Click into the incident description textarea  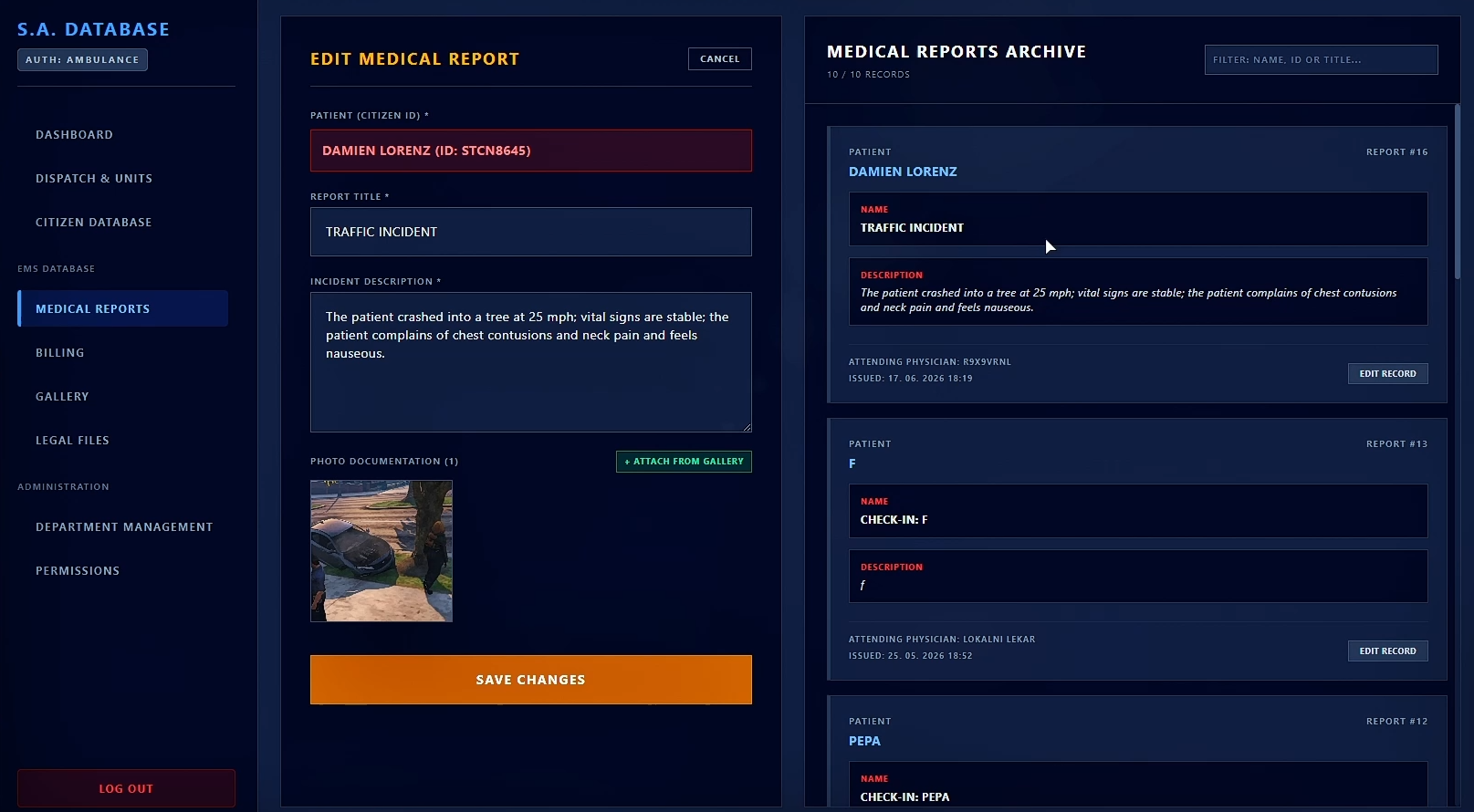530,362
